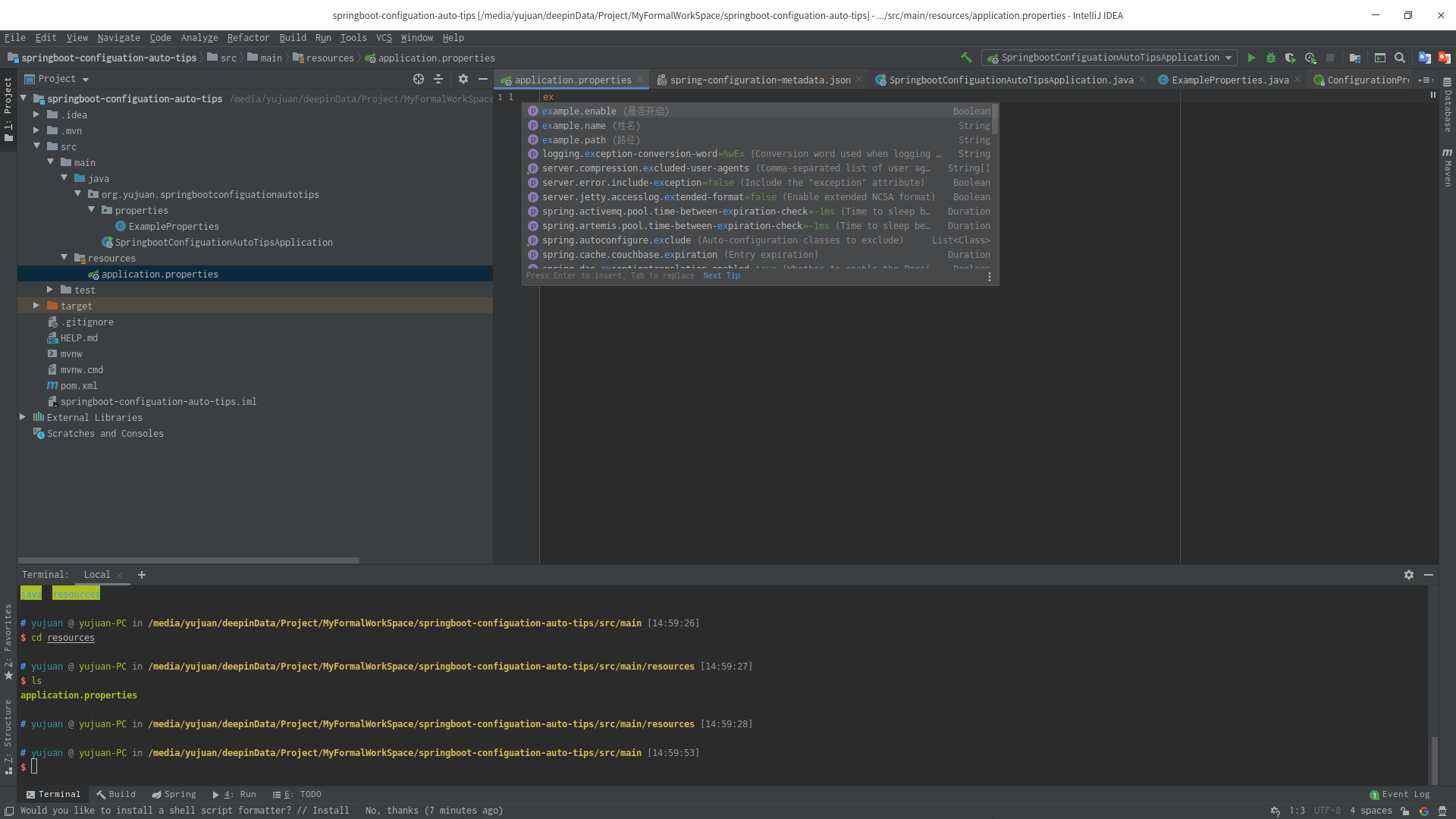This screenshot has height=819, width=1456.
Task: Run the application with green play icon
Action: (x=1251, y=58)
